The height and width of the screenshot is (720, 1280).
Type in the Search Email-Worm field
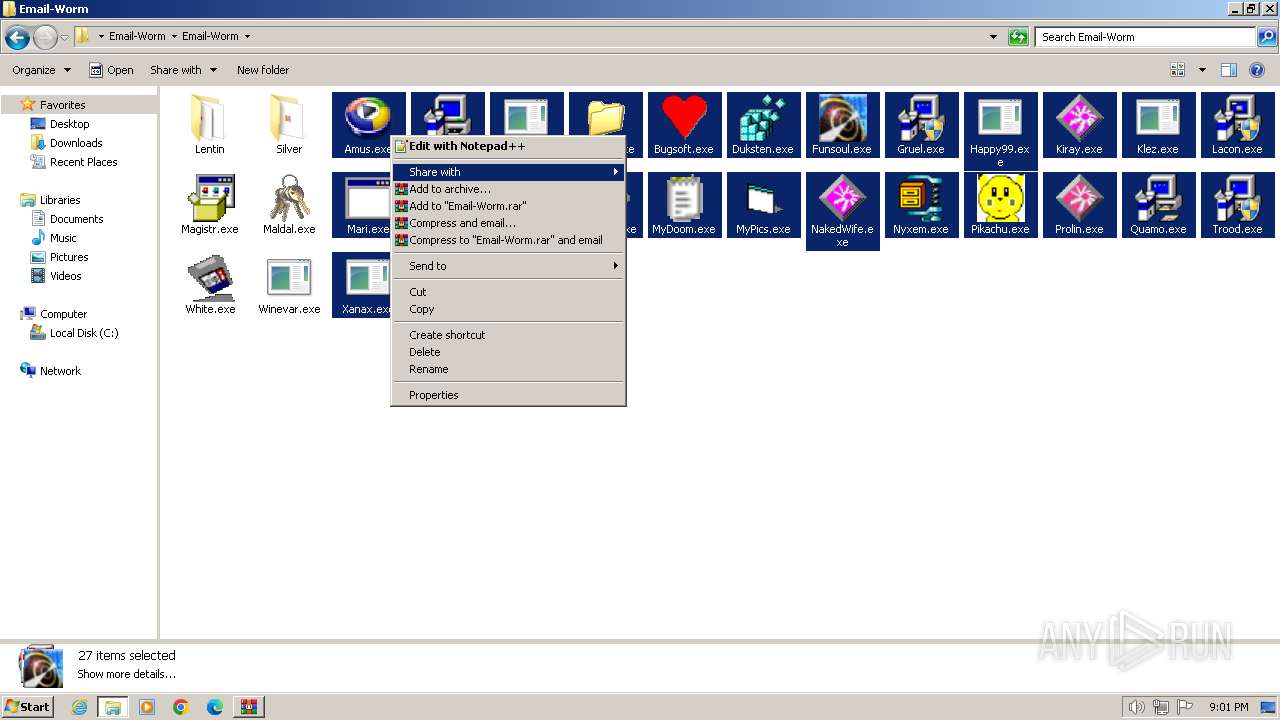pos(1145,37)
